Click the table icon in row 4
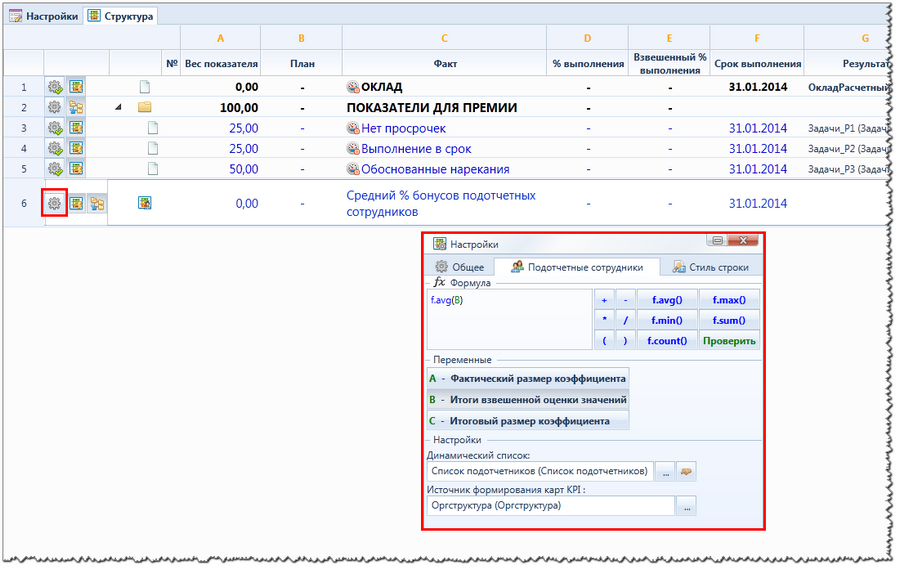The width and height of the screenshot is (900, 570). tap(76, 149)
